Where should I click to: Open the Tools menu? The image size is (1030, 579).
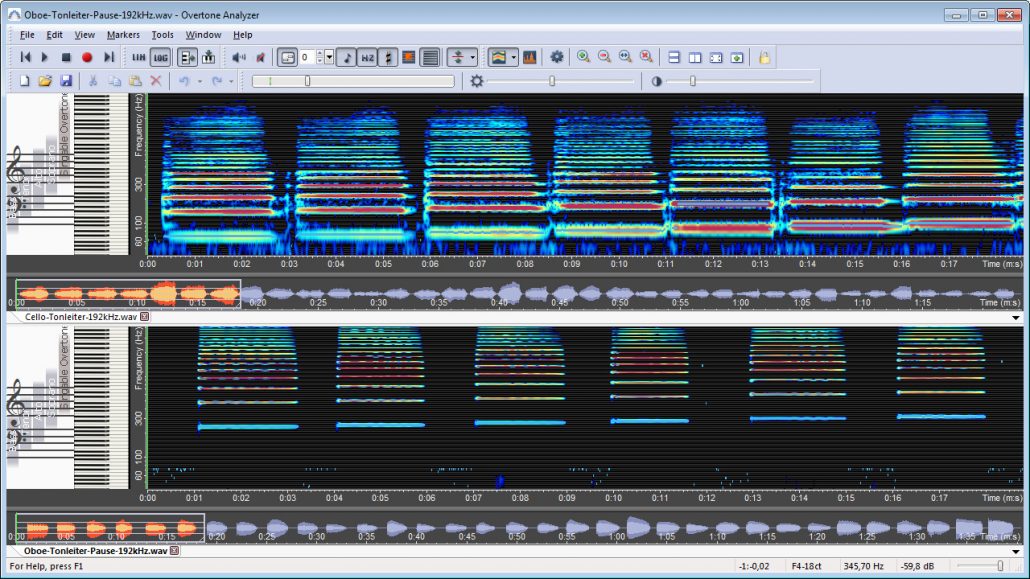(x=162, y=35)
